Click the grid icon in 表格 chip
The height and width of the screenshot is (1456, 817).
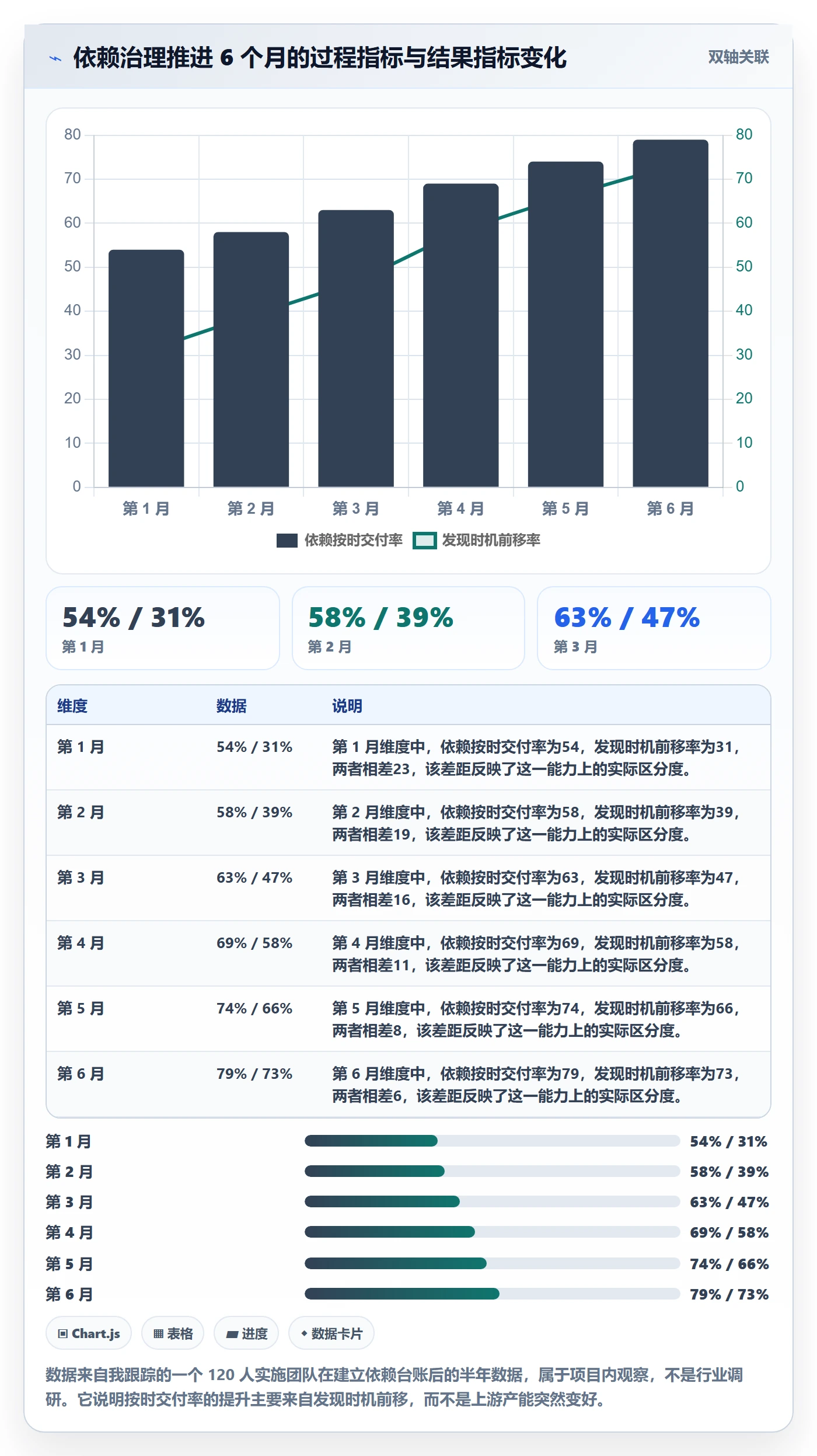(x=158, y=1333)
